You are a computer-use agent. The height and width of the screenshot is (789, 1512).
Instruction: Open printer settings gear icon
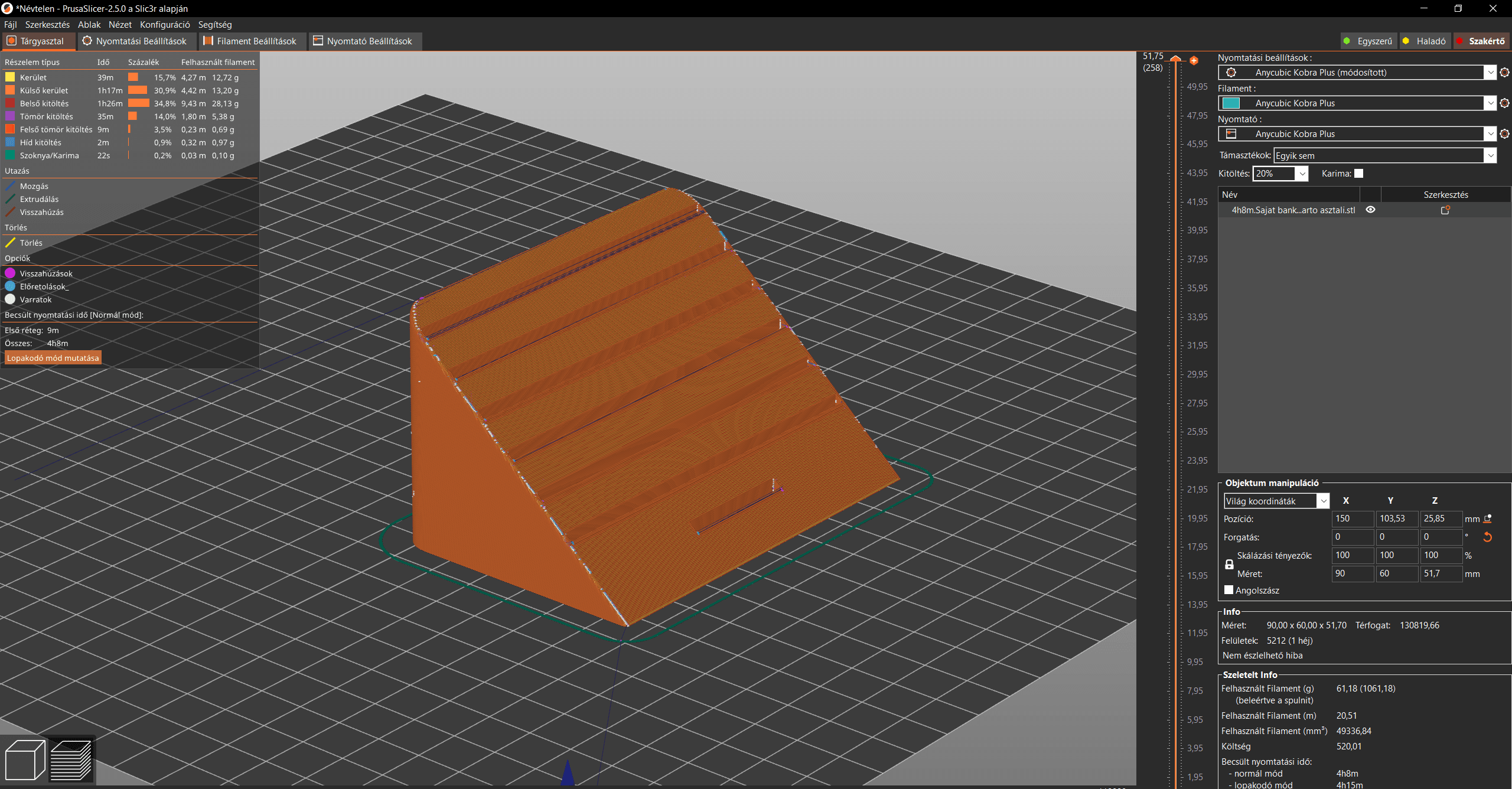(x=1504, y=134)
